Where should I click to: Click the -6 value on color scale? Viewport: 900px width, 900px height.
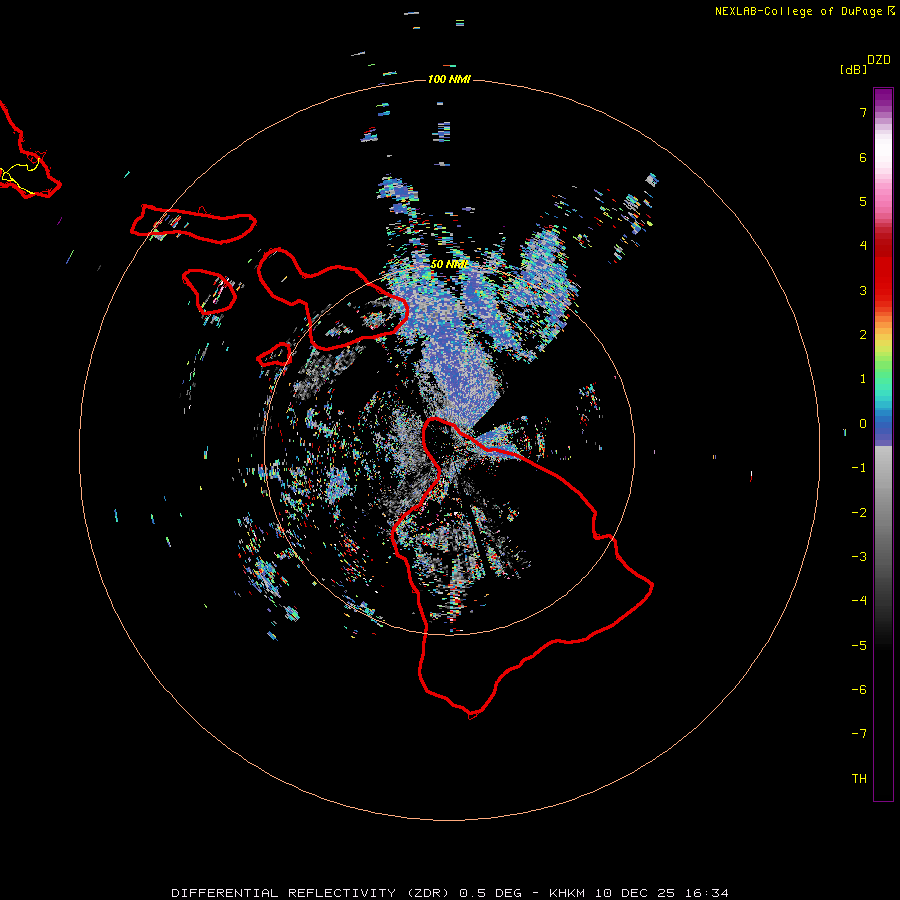(x=859, y=690)
